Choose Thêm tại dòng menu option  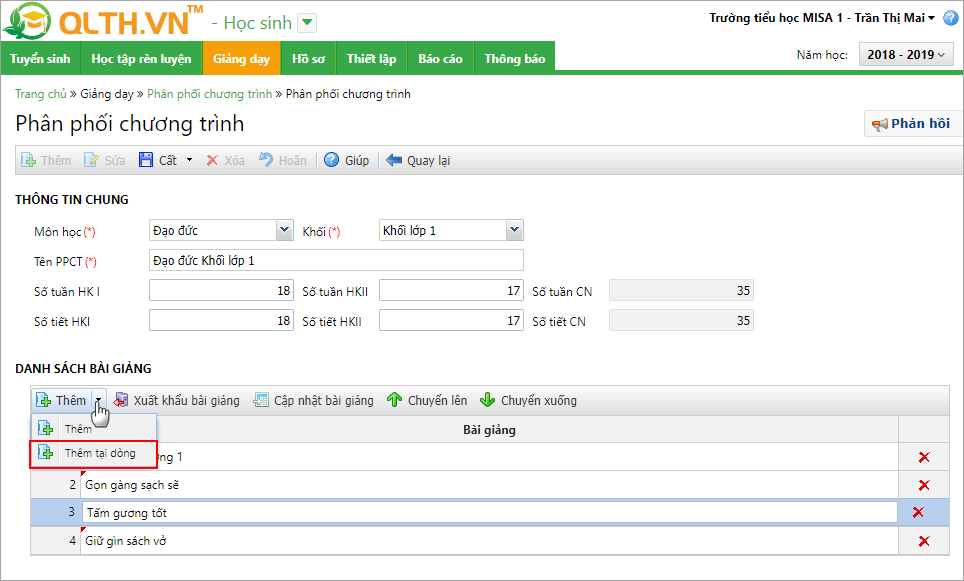click(93, 454)
